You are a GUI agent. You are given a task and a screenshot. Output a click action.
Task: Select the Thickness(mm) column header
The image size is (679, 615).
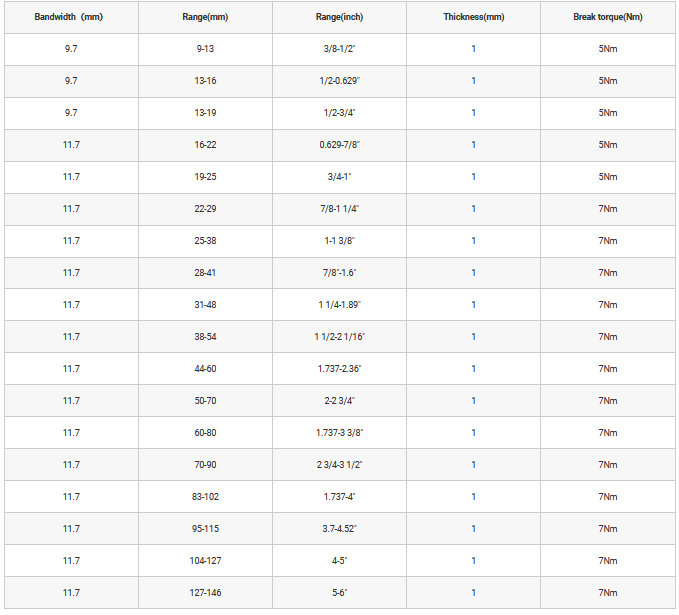point(473,18)
